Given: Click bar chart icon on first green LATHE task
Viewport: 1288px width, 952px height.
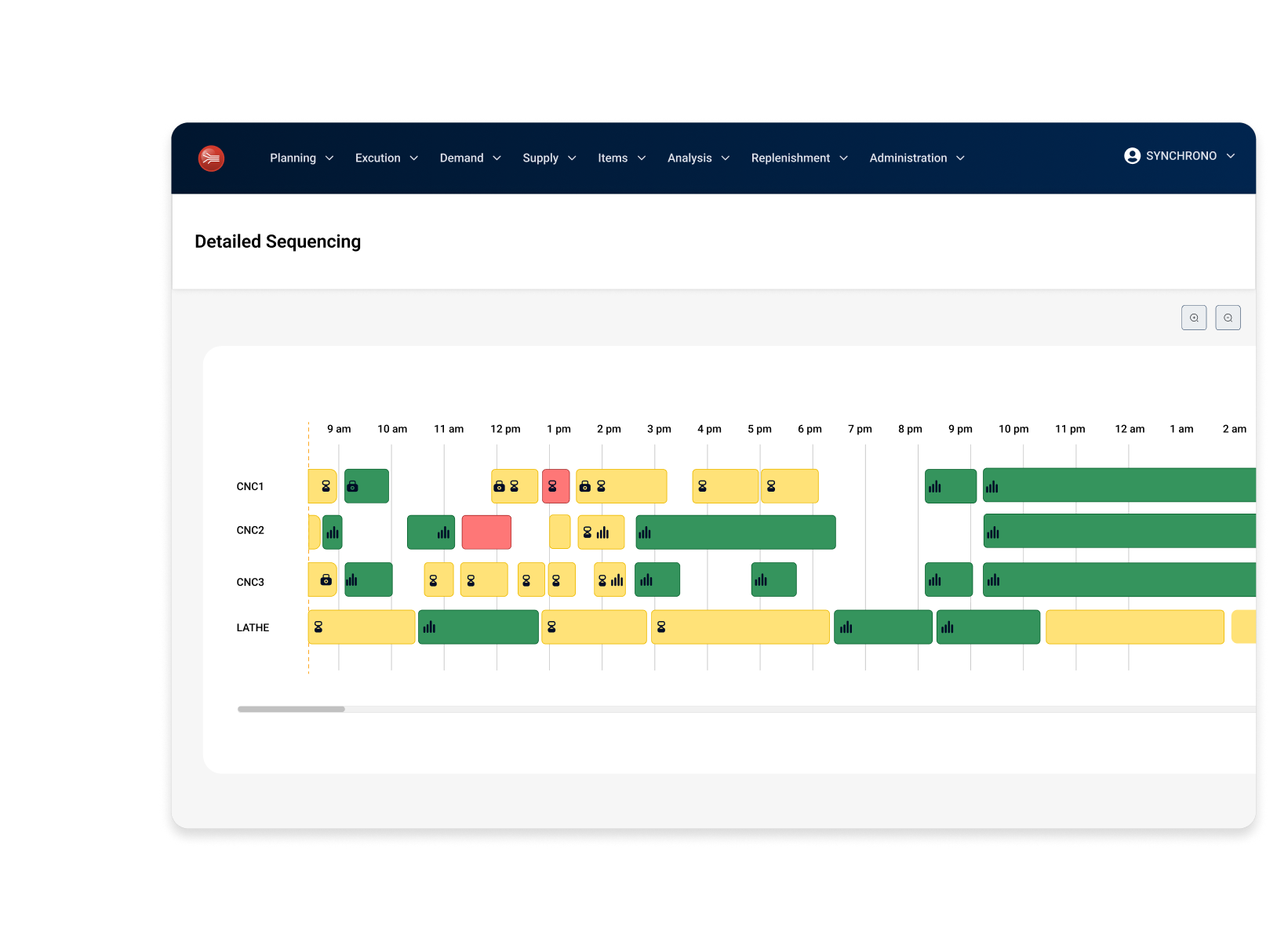Looking at the screenshot, I should pos(429,627).
